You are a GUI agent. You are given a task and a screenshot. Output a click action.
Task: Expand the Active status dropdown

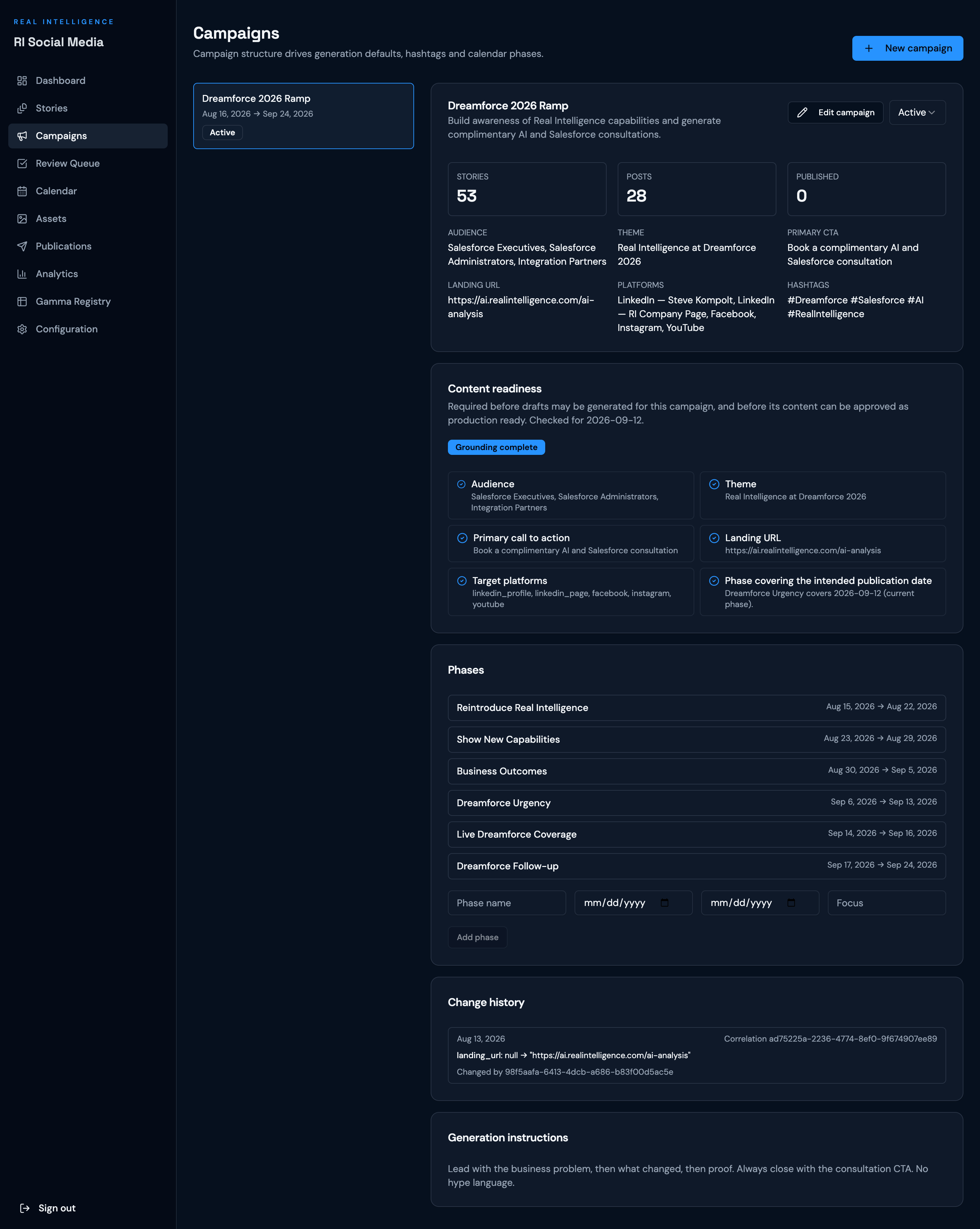(x=917, y=112)
